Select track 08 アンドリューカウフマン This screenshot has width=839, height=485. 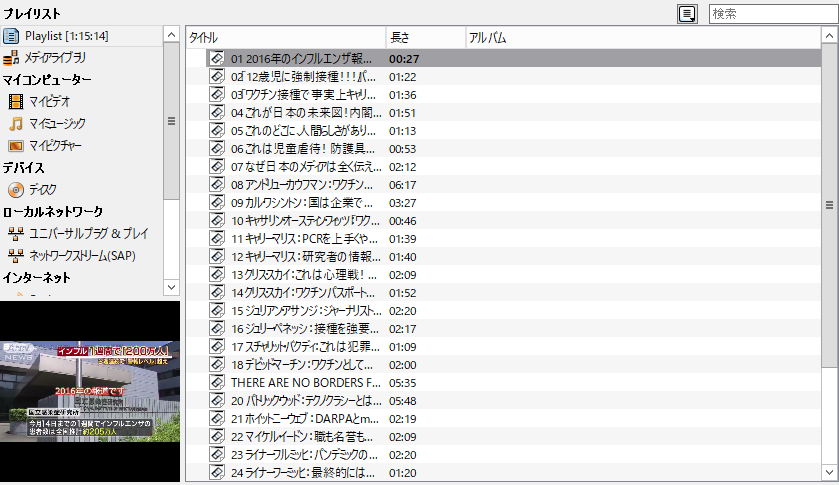(301, 184)
